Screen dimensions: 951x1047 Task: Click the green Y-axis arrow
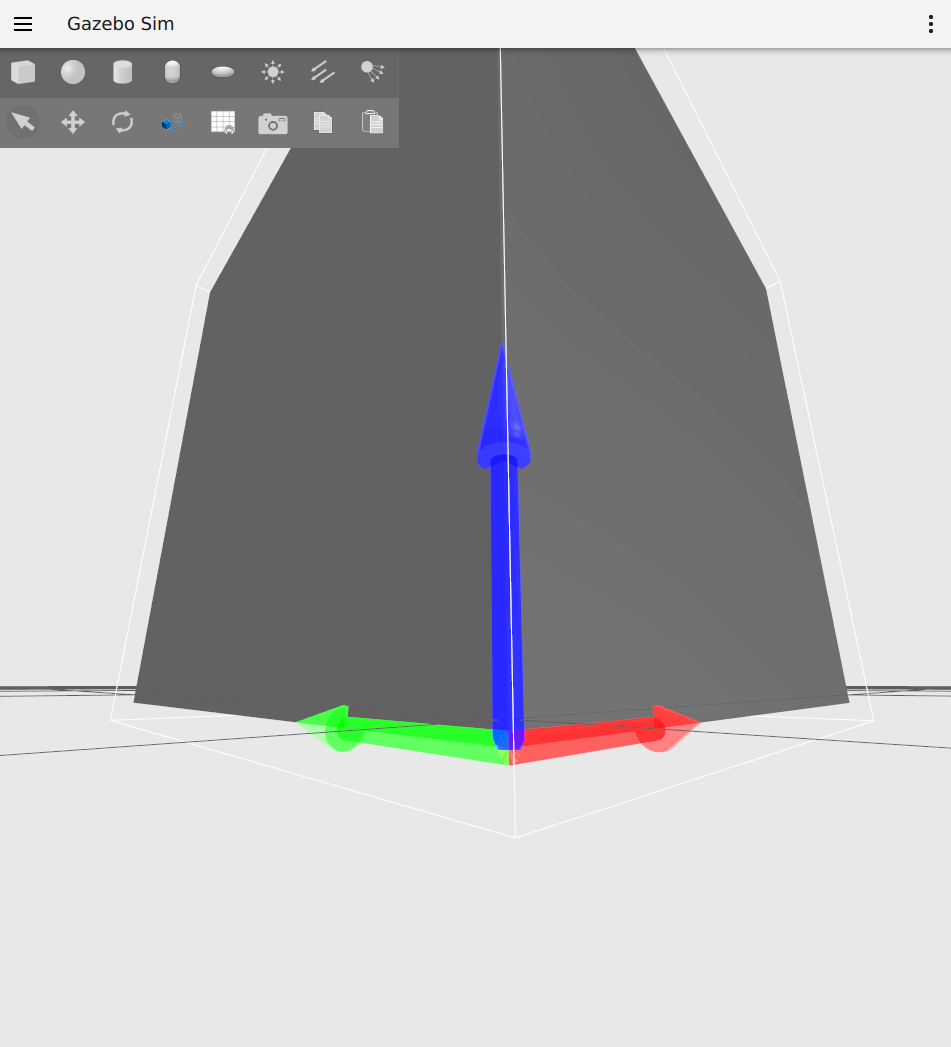tap(401, 735)
